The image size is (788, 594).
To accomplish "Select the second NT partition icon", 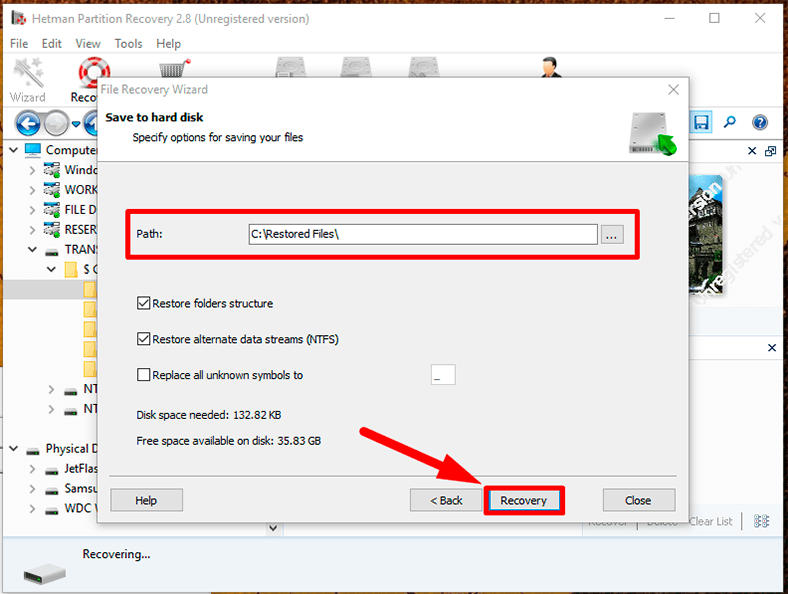I will point(71,411).
